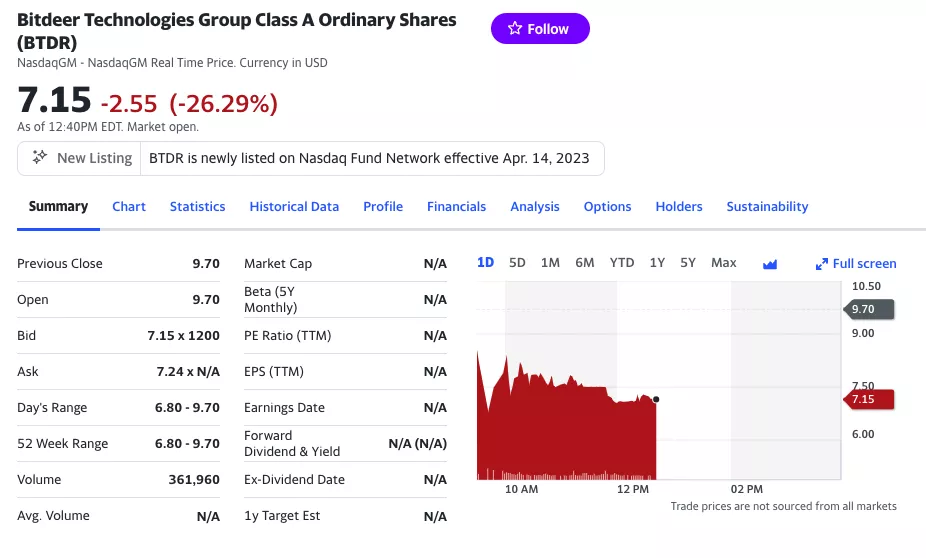Viewport: 926px width, 558px height.
Task: Go to the Financials tab
Action: click(x=456, y=207)
